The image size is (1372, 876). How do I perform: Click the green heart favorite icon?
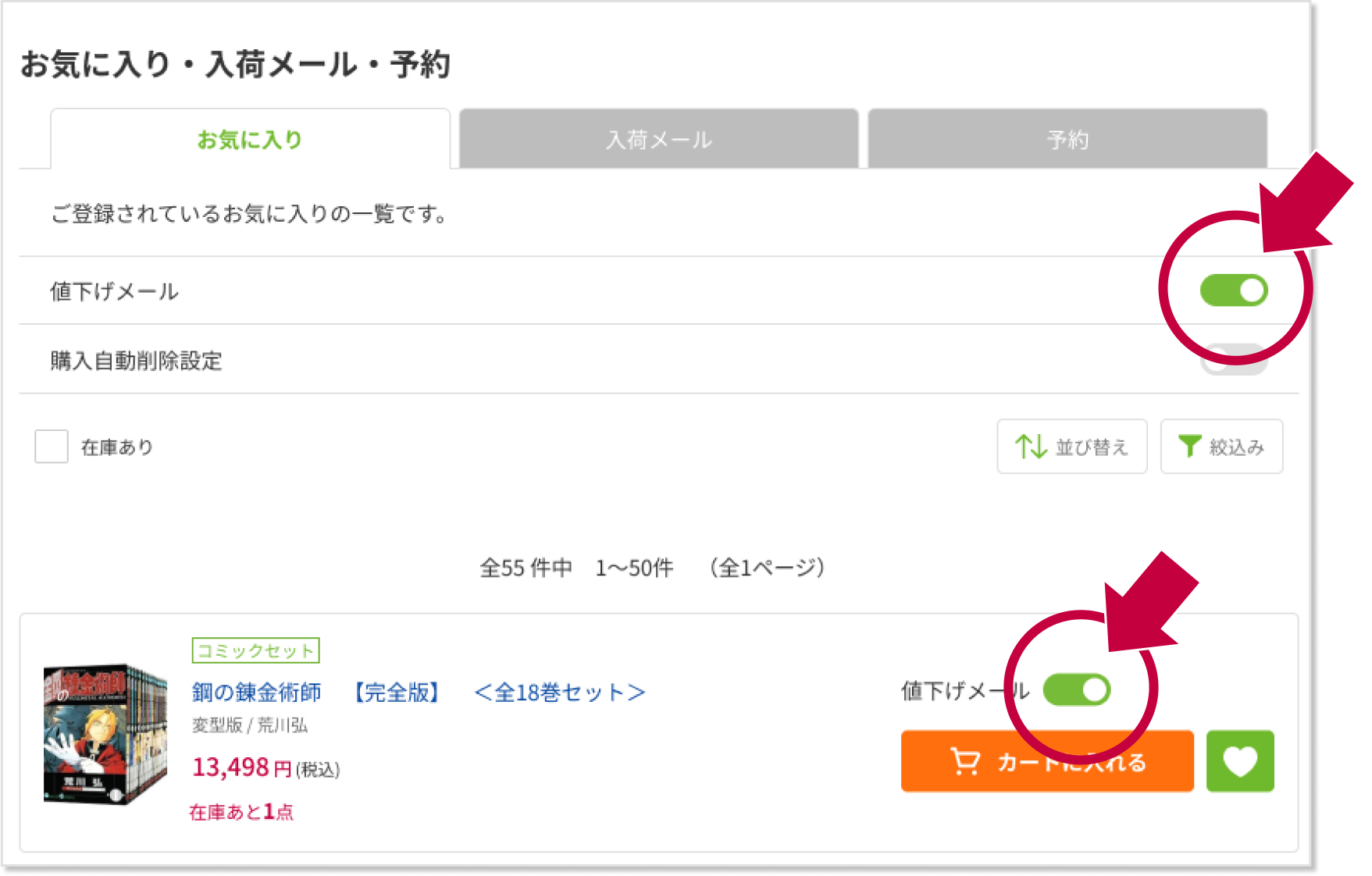(x=1239, y=761)
